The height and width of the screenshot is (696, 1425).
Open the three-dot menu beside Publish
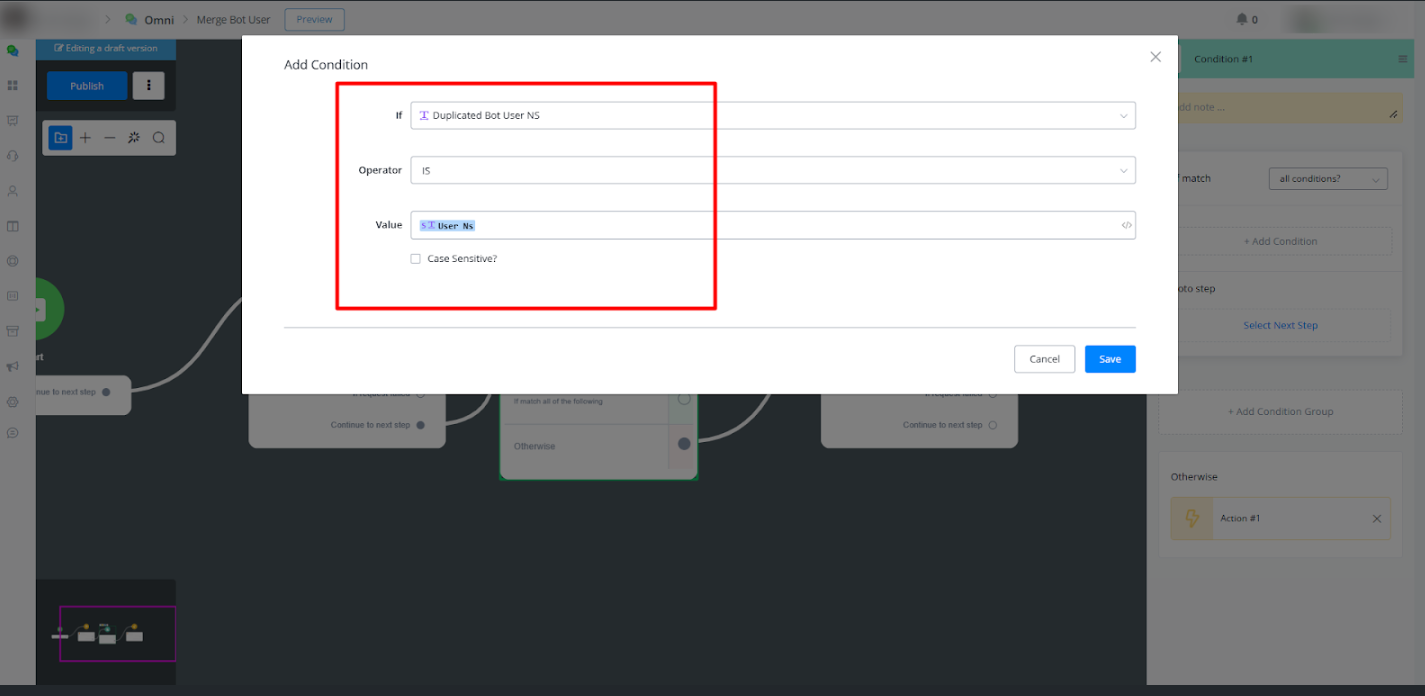148,86
